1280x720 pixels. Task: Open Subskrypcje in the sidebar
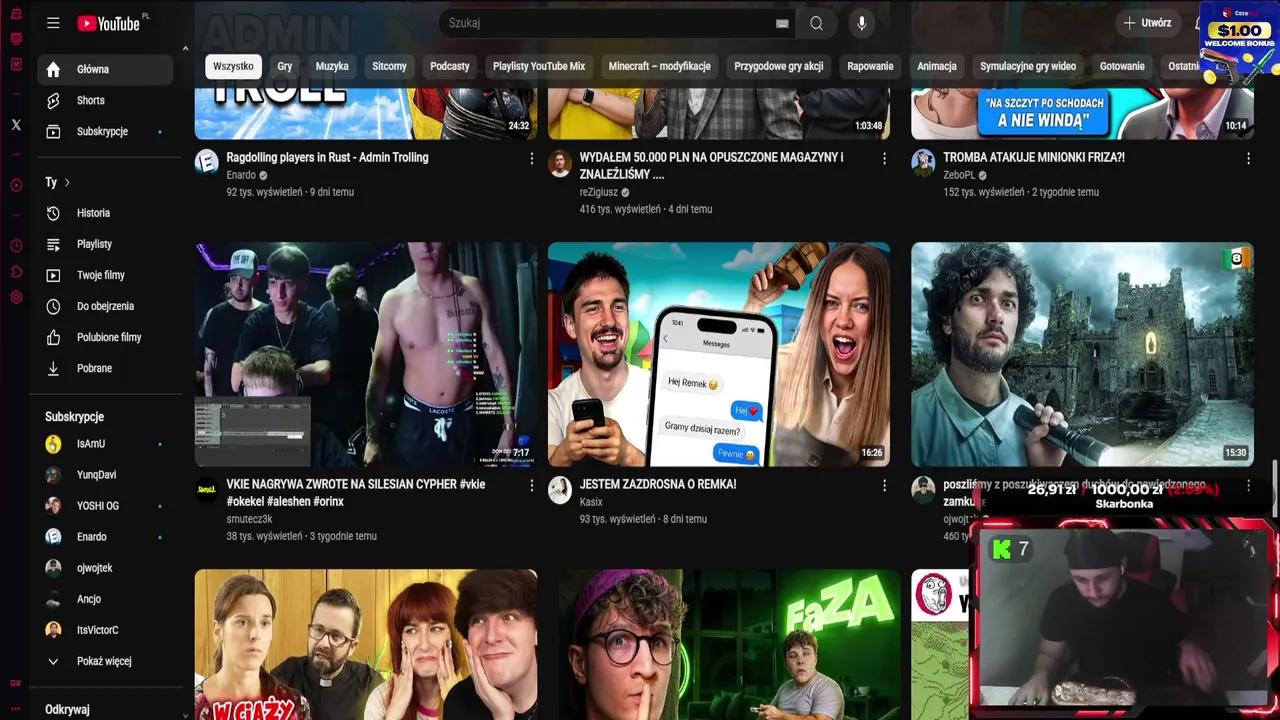click(x=105, y=131)
